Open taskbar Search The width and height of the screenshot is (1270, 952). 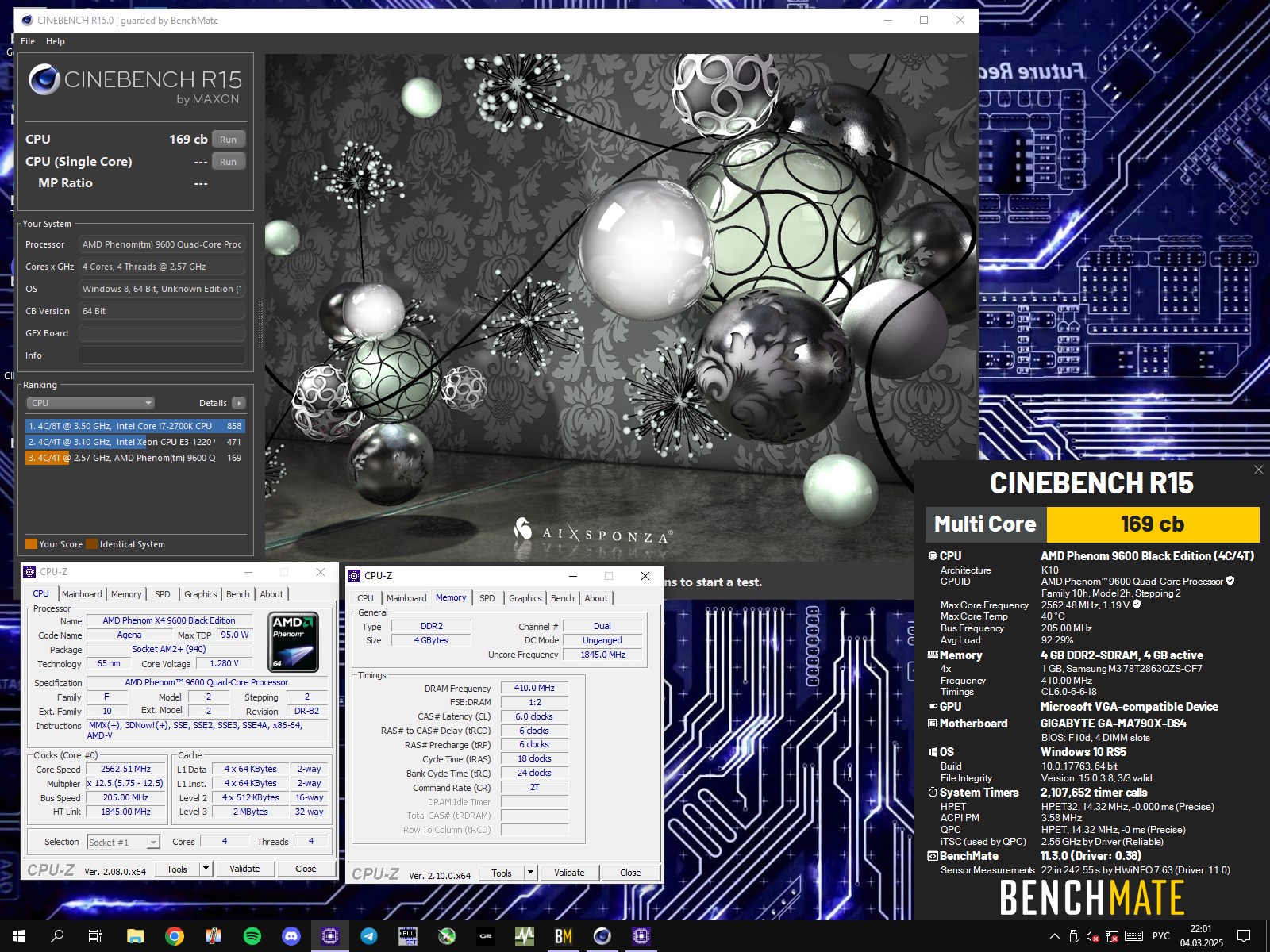(x=57, y=936)
